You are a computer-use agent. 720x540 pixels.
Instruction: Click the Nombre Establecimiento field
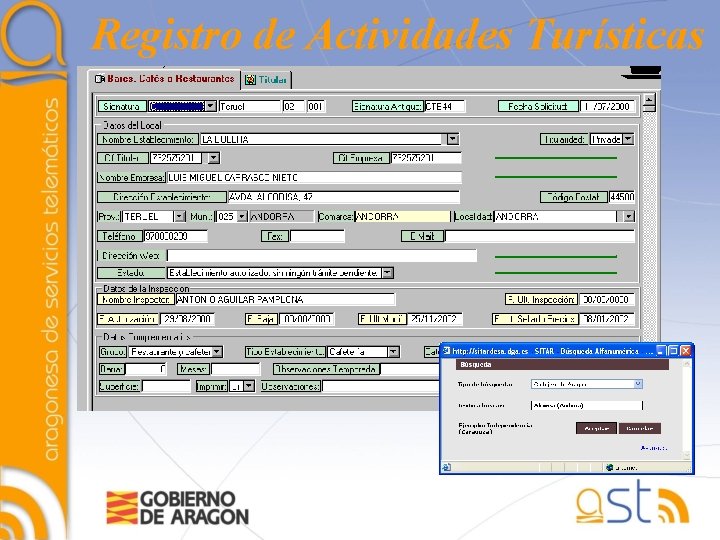pyautogui.click(x=321, y=139)
